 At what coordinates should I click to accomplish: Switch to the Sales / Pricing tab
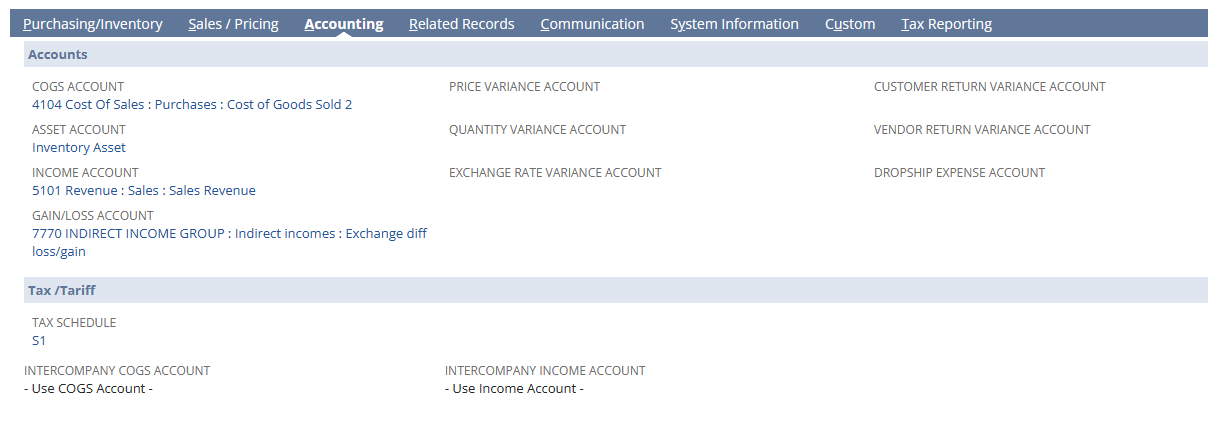[x=233, y=24]
